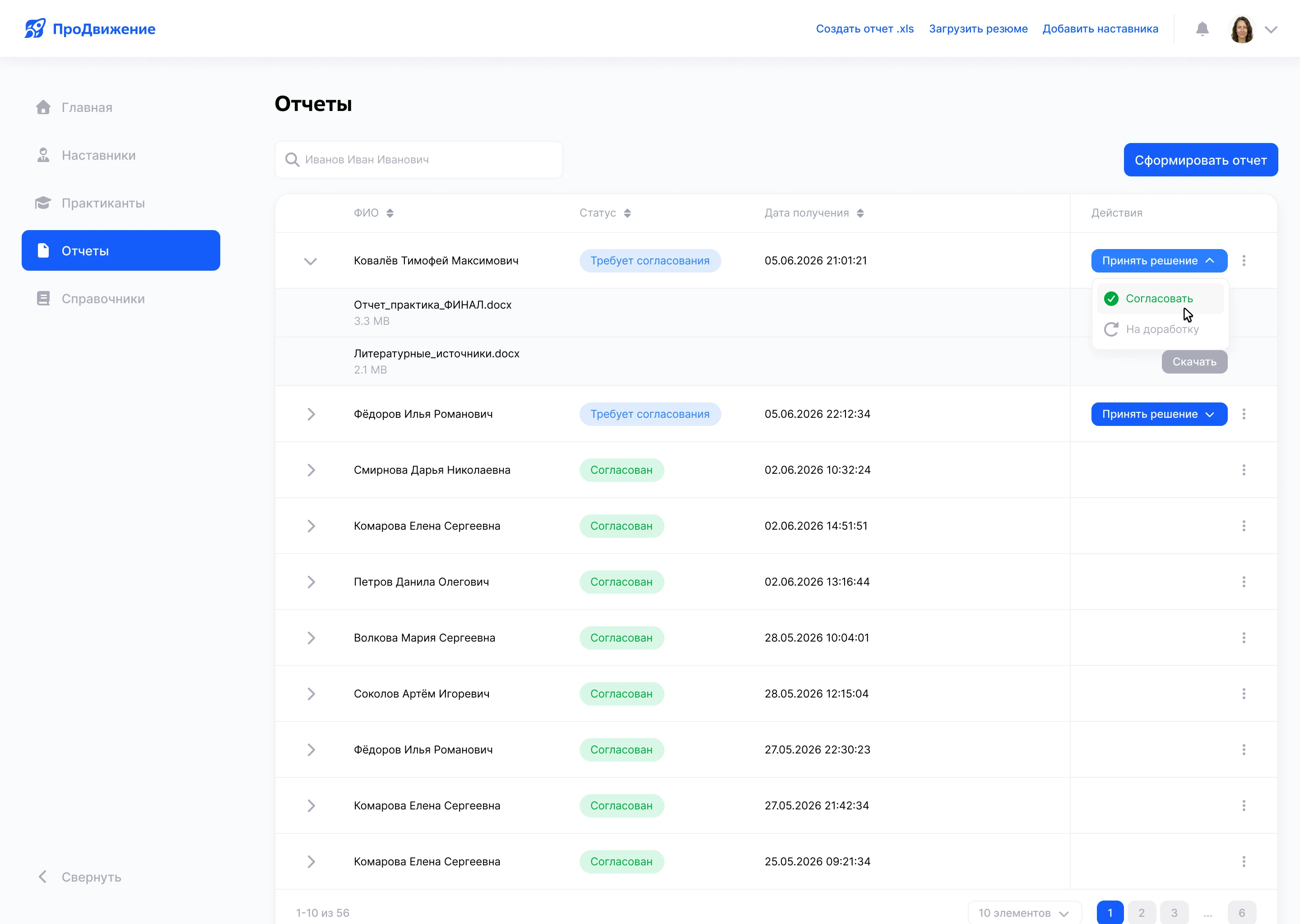
Task: Click Требует согласования status for Фёдоров
Action: (650, 414)
